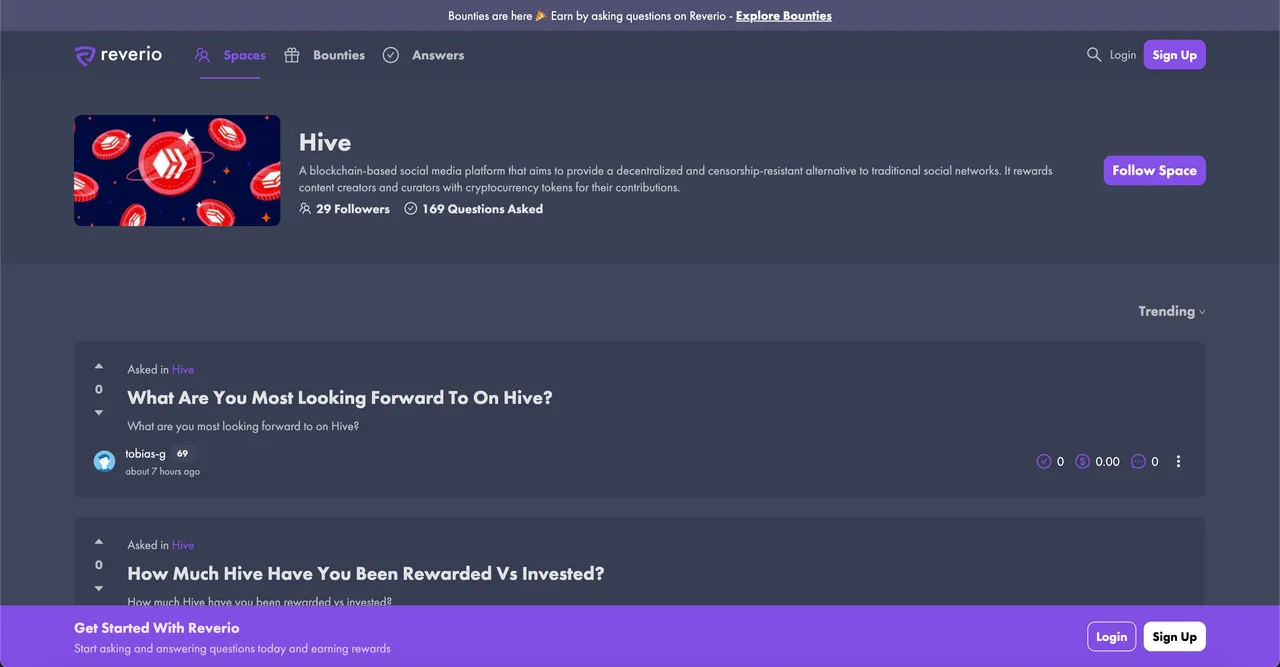Click the 'Get Started With Reverio' heading

(x=157, y=628)
